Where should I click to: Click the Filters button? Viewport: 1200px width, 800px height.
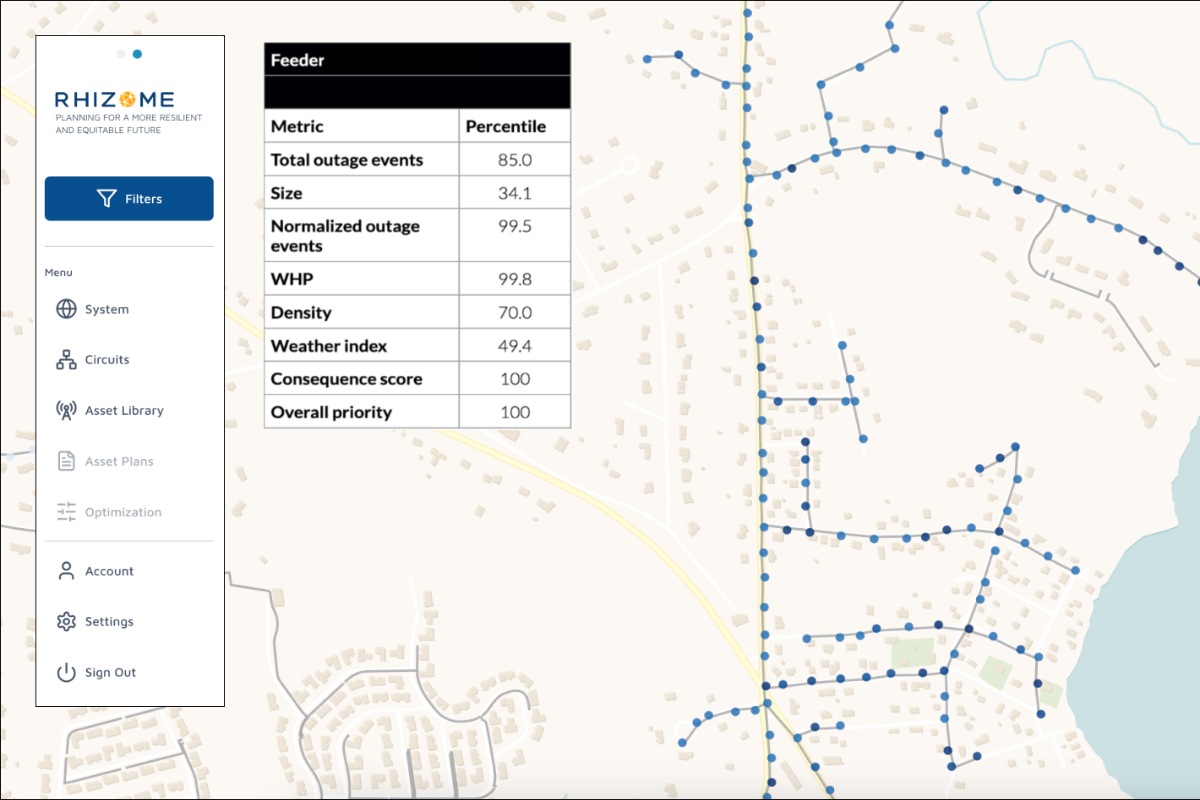click(x=128, y=198)
